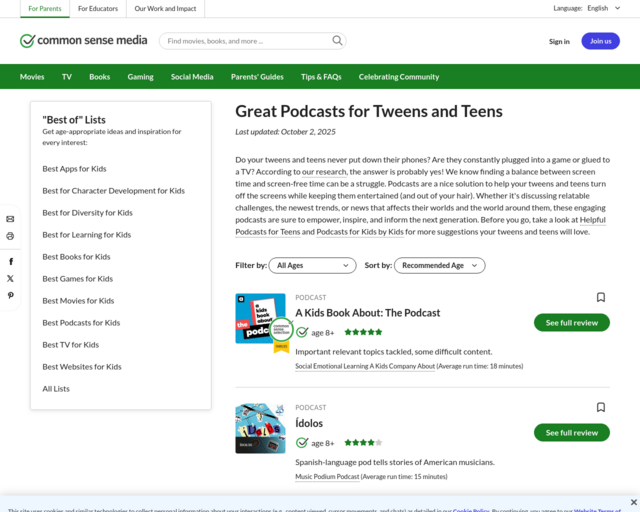The image size is (640, 512).
Task: Open the Social Media menu
Action: (x=192, y=77)
